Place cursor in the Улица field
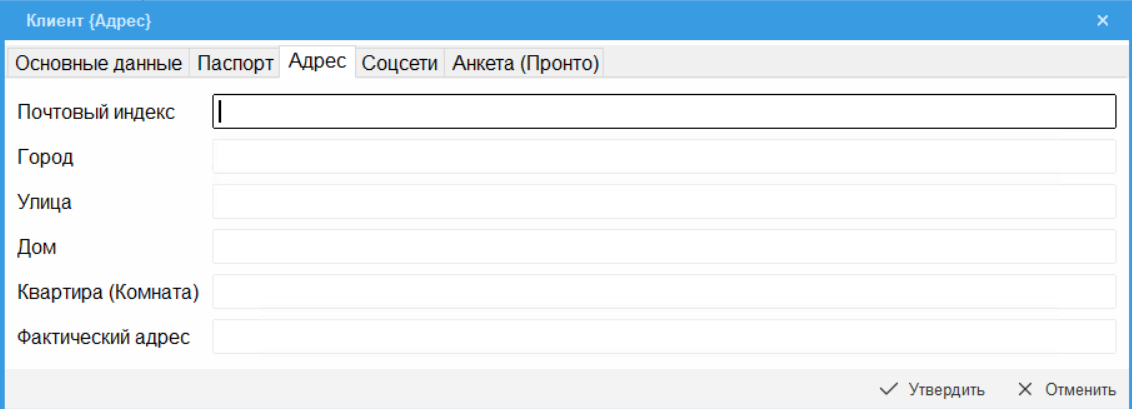Screen dimensions: 1132x409 [664, 202]
